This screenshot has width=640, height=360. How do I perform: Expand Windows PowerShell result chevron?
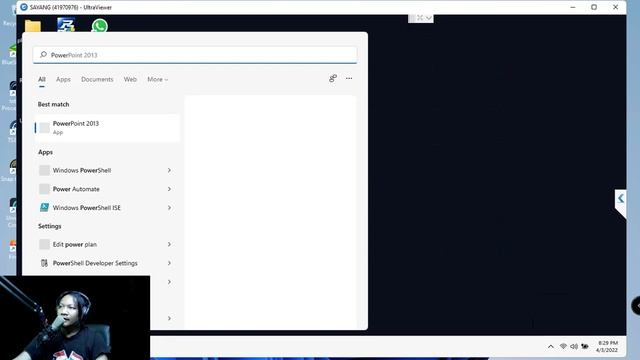pos(169,170)
